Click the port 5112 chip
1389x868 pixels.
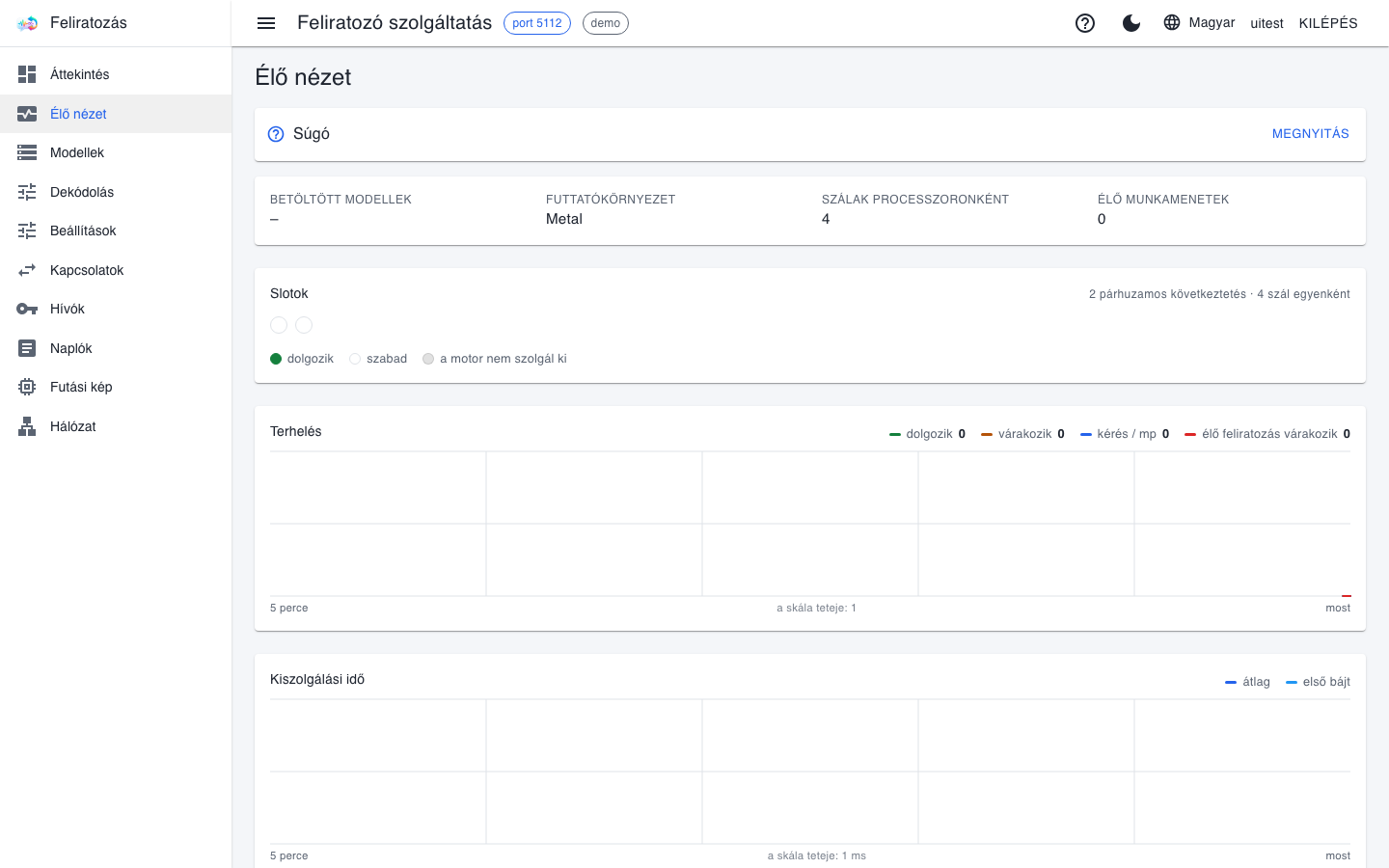537,23
